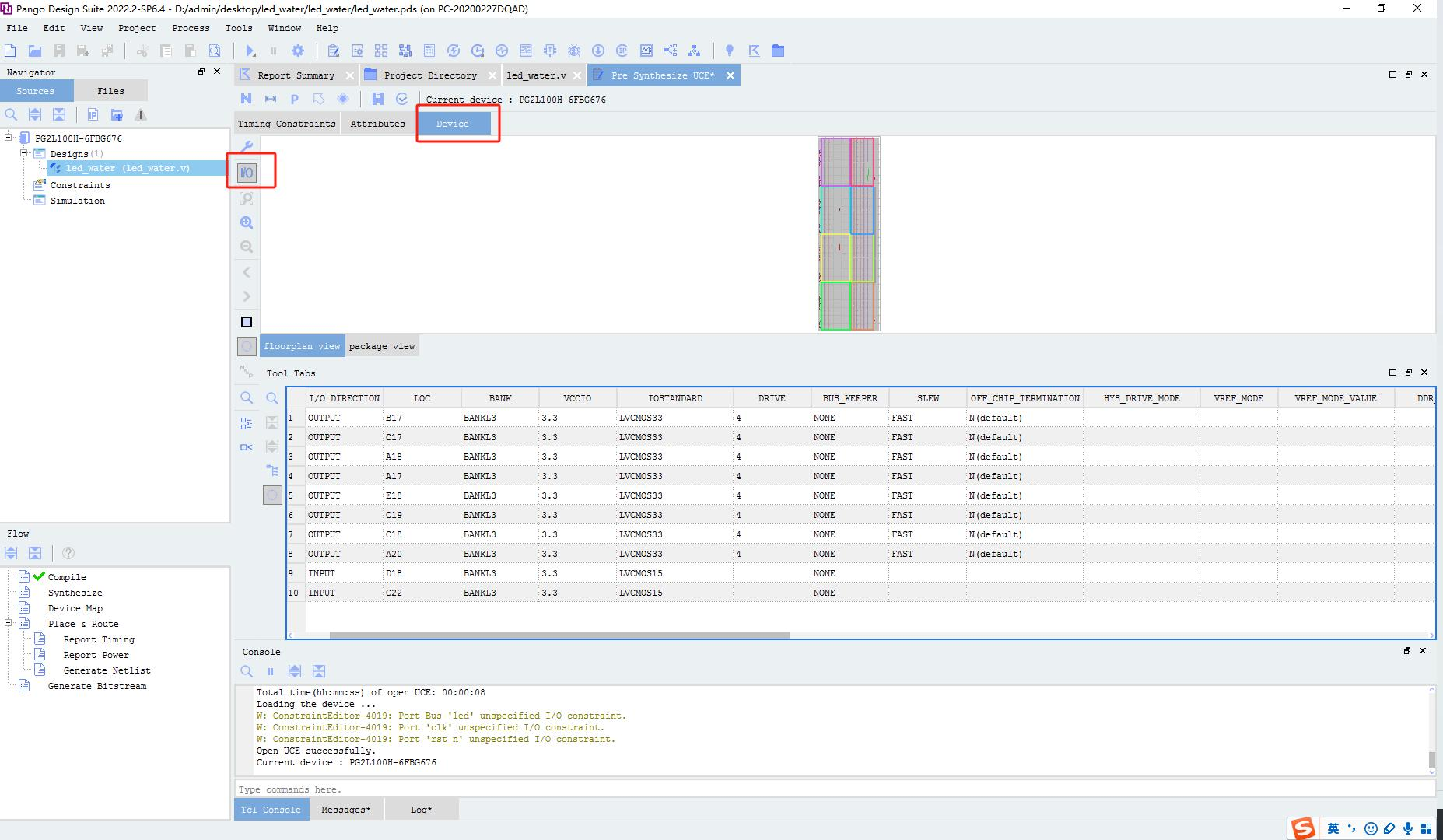Open the Log tab in console
The image size is (1443, 840).
point(421,810)
